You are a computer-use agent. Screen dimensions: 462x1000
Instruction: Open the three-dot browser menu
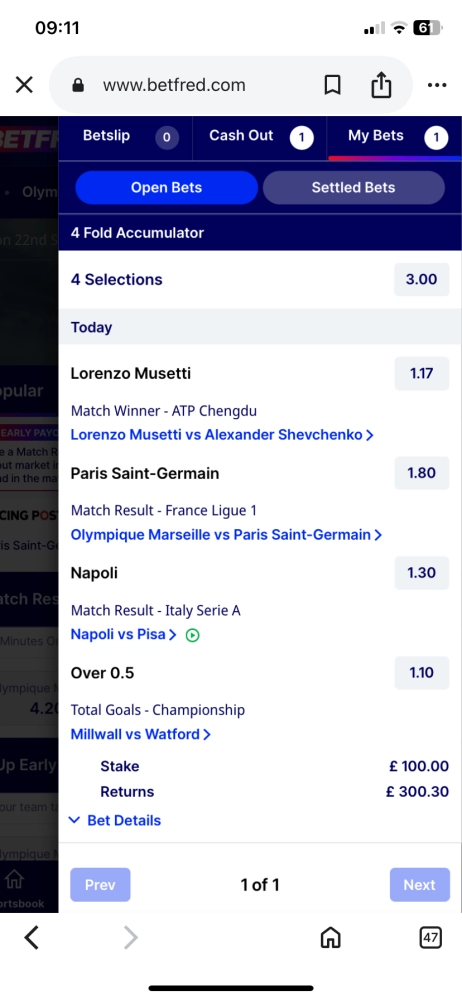coord(437,85)
